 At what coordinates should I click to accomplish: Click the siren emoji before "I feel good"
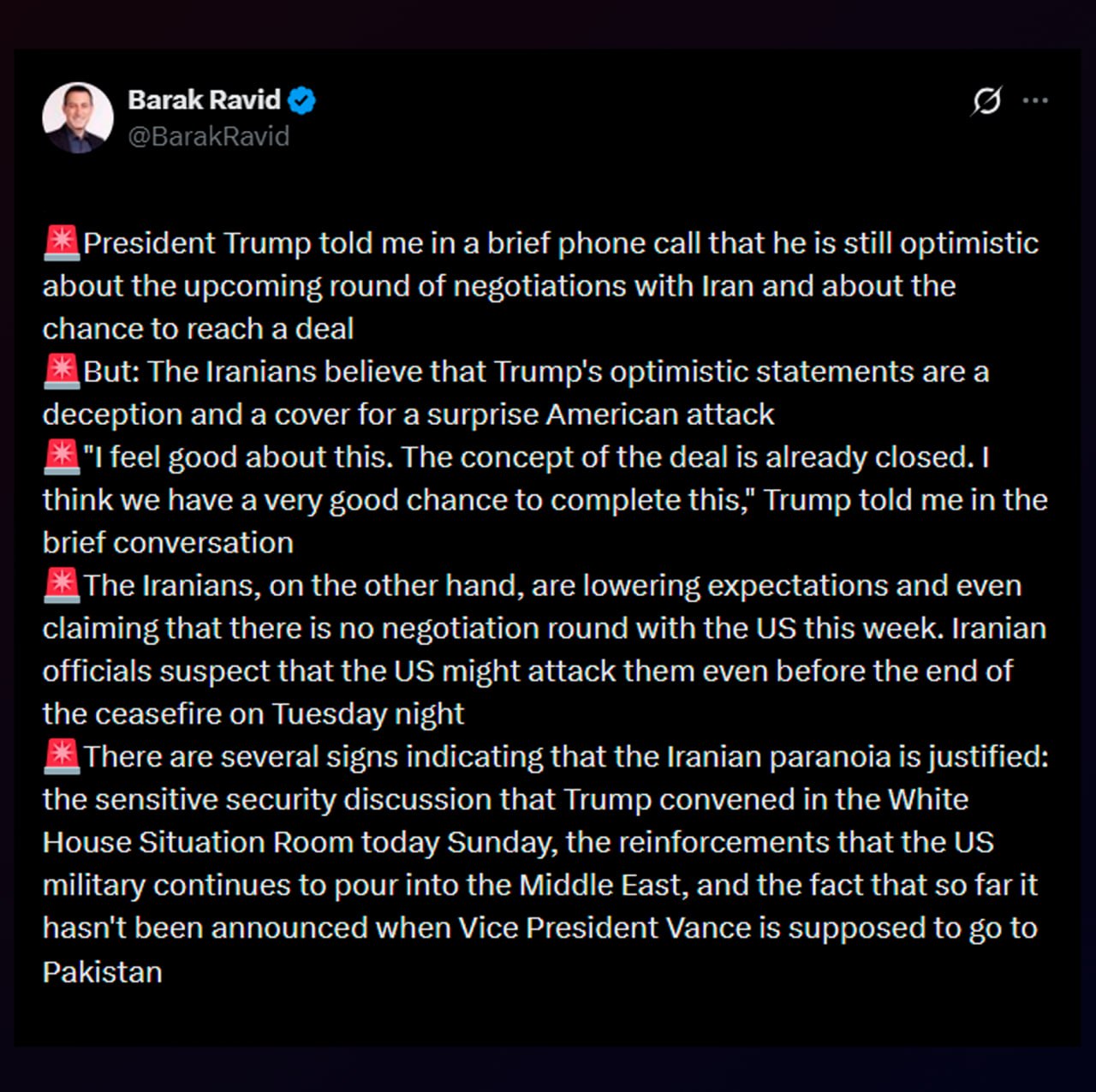coord(62,456)
